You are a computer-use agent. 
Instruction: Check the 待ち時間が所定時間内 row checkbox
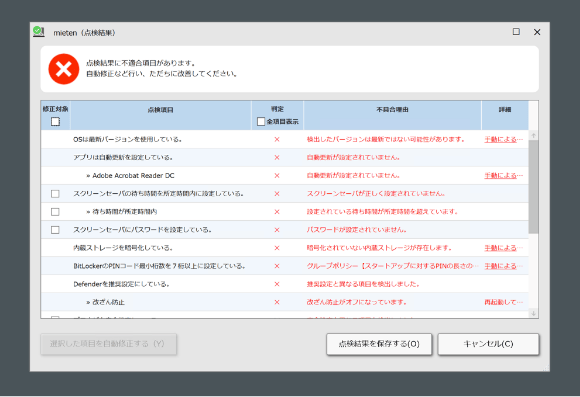(x=55, y=212)
